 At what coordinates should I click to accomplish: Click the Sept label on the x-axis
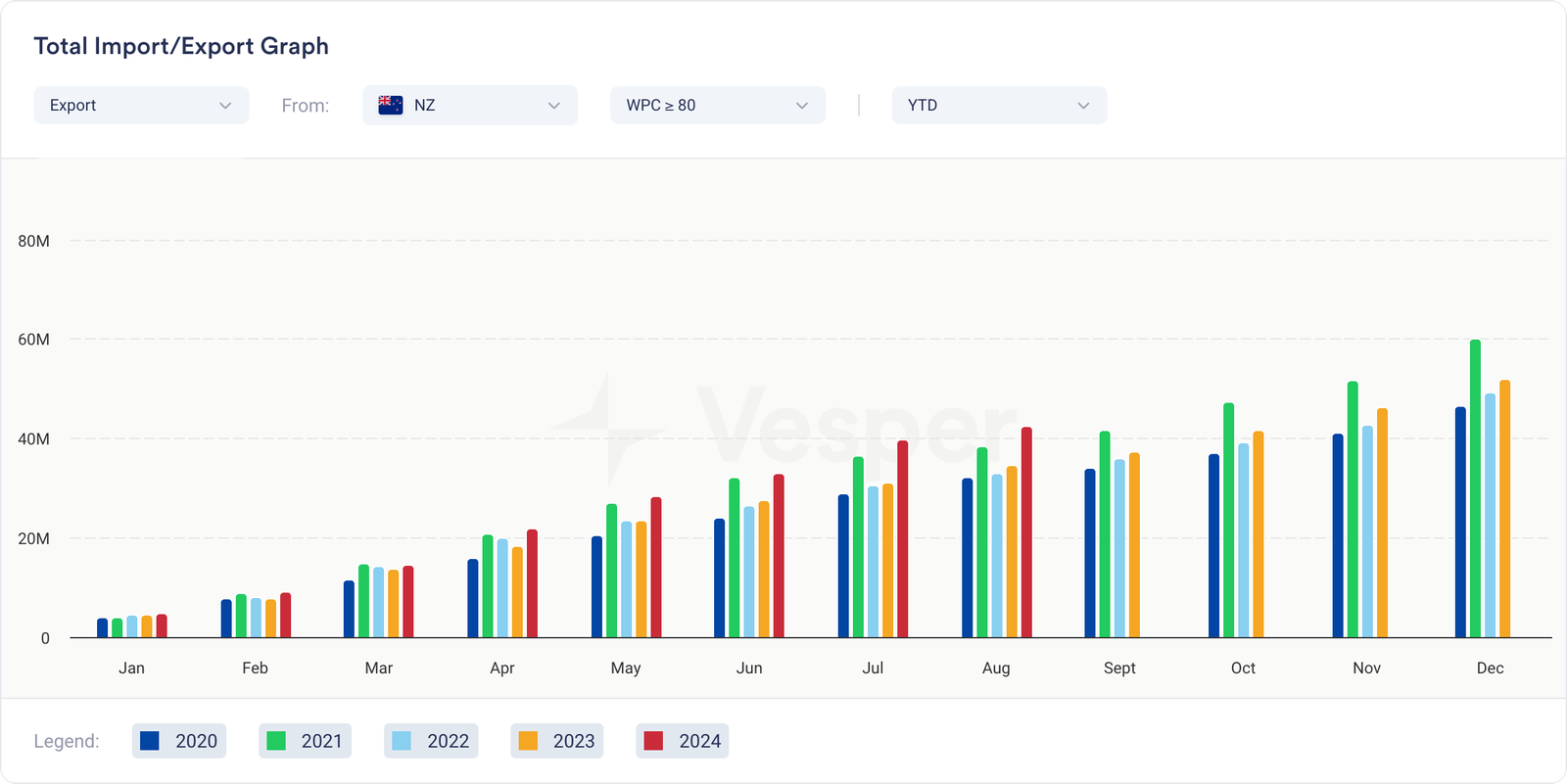click(x=1119, y=668)
